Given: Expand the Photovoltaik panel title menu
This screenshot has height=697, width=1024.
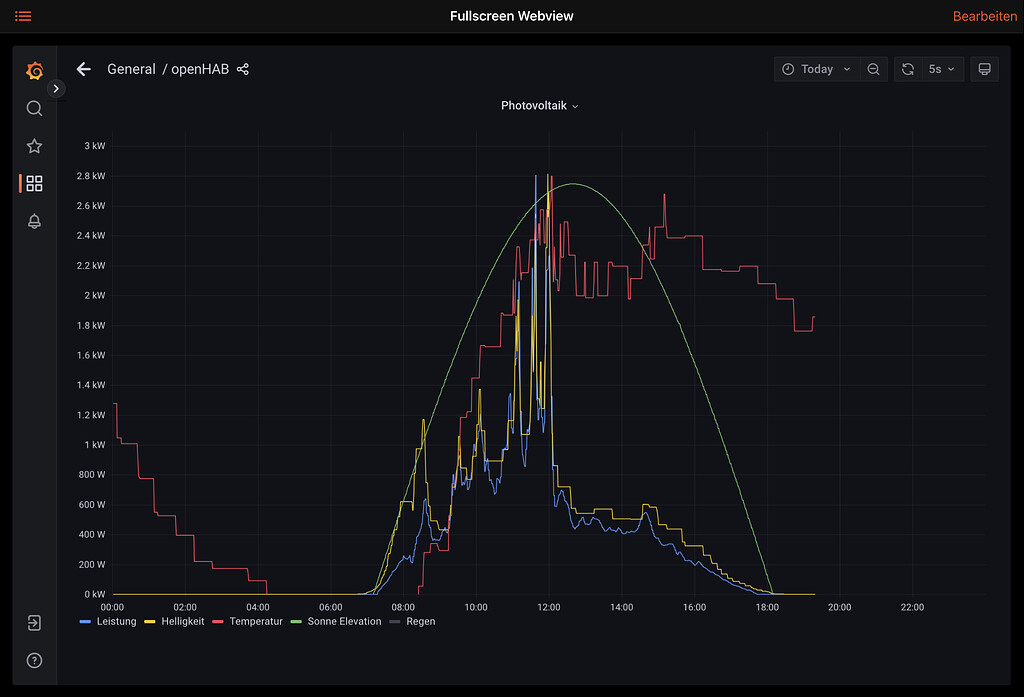Looking at the screenshot, I should 539,105.
